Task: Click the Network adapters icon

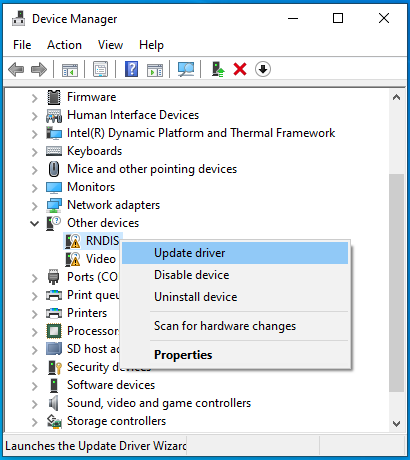Action: 54,205
